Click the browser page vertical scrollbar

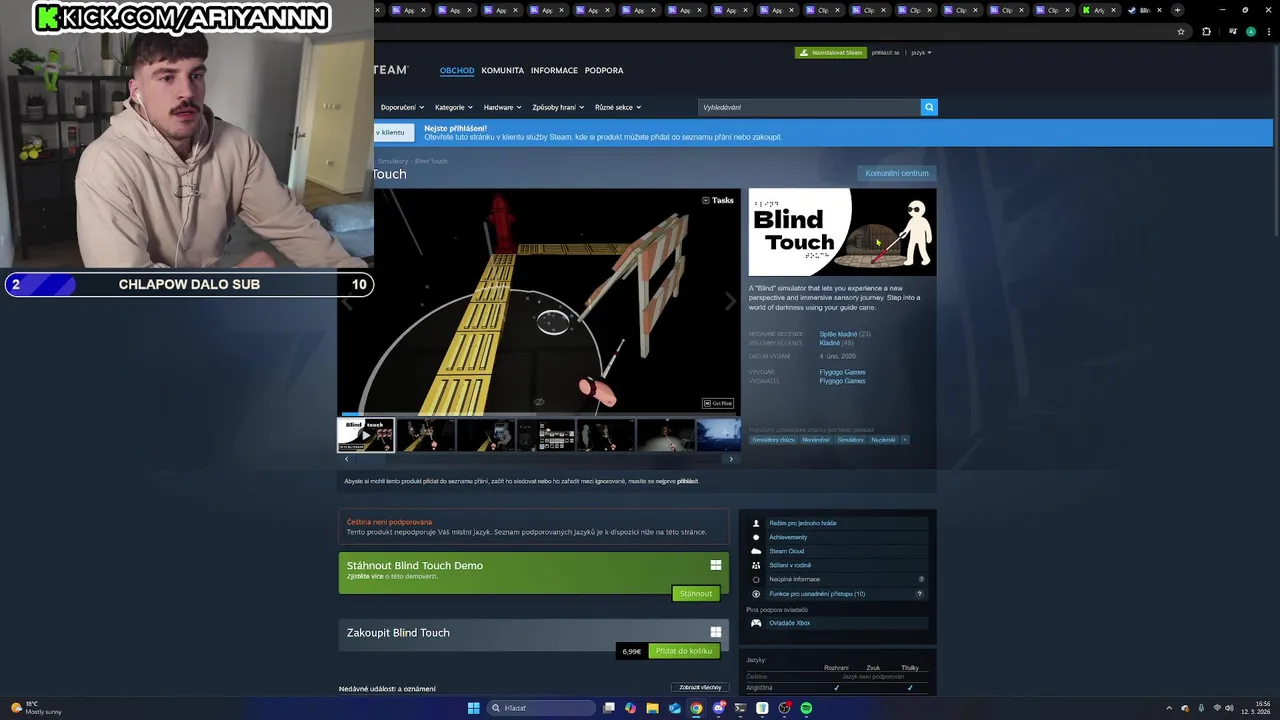(x=1276, y=140)
